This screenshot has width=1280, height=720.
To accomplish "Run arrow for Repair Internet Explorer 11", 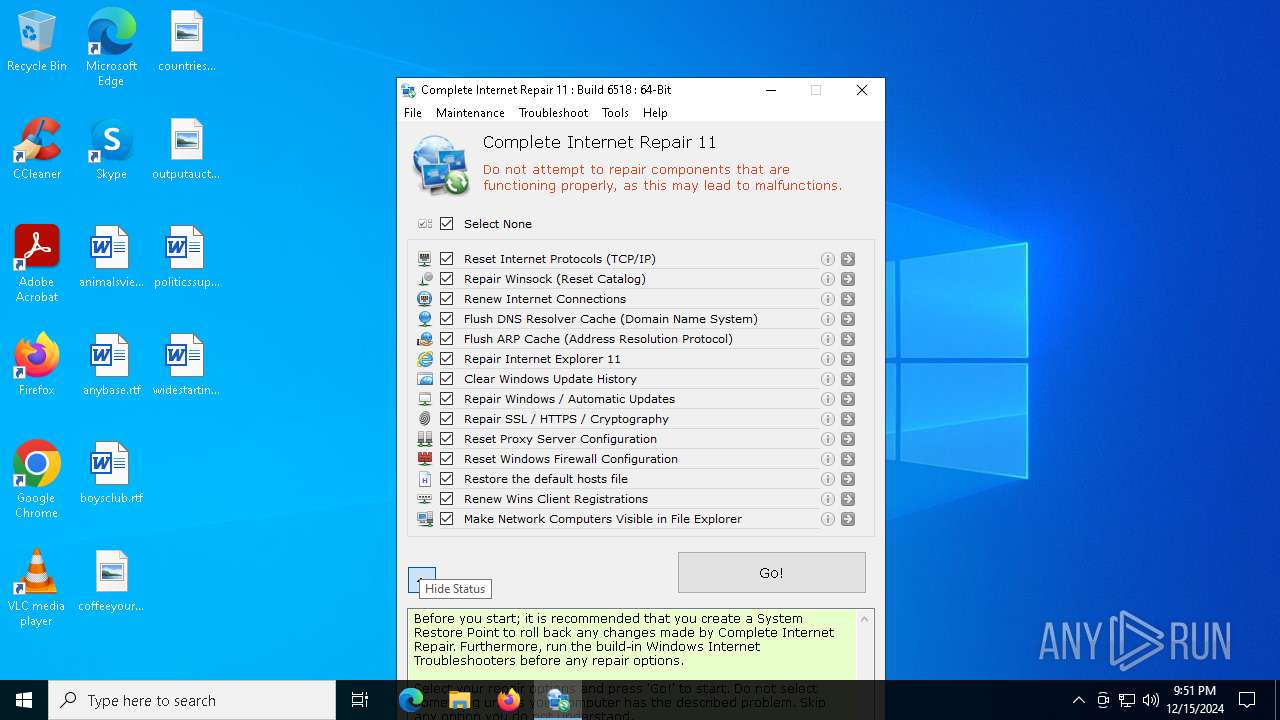I will [x=848, y=359].
